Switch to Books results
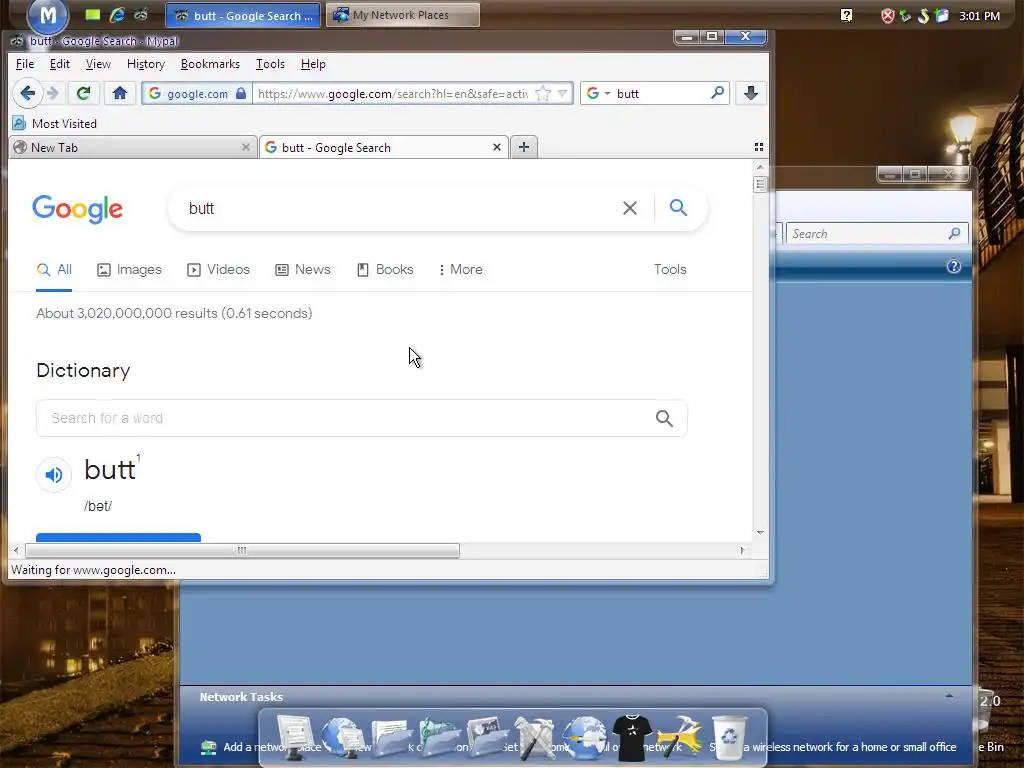The height and width of the screenshot is (768, 1024). [385, 270]
